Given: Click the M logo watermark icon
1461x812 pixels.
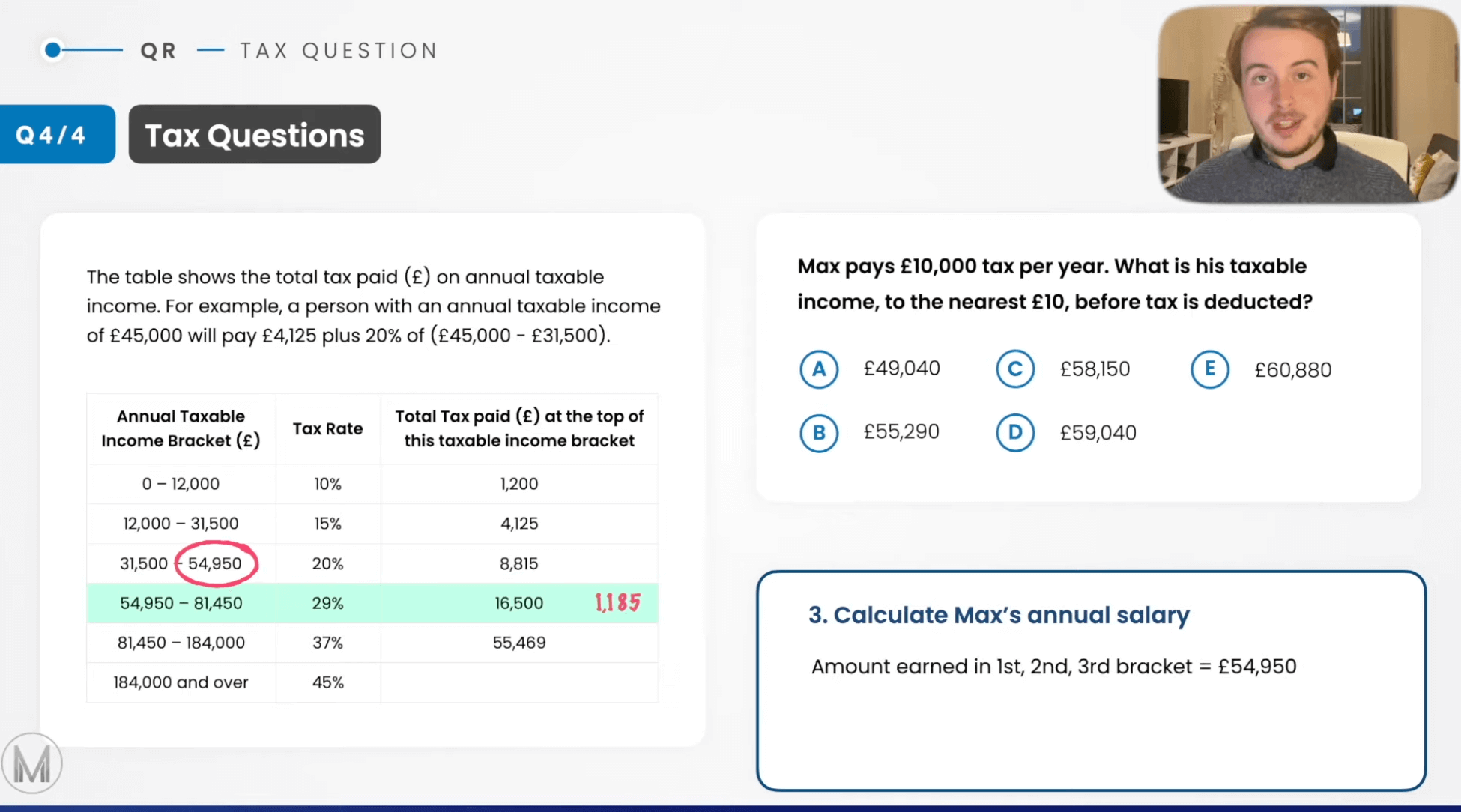Looking at the screenshot, I should click(x=31, y=764).
